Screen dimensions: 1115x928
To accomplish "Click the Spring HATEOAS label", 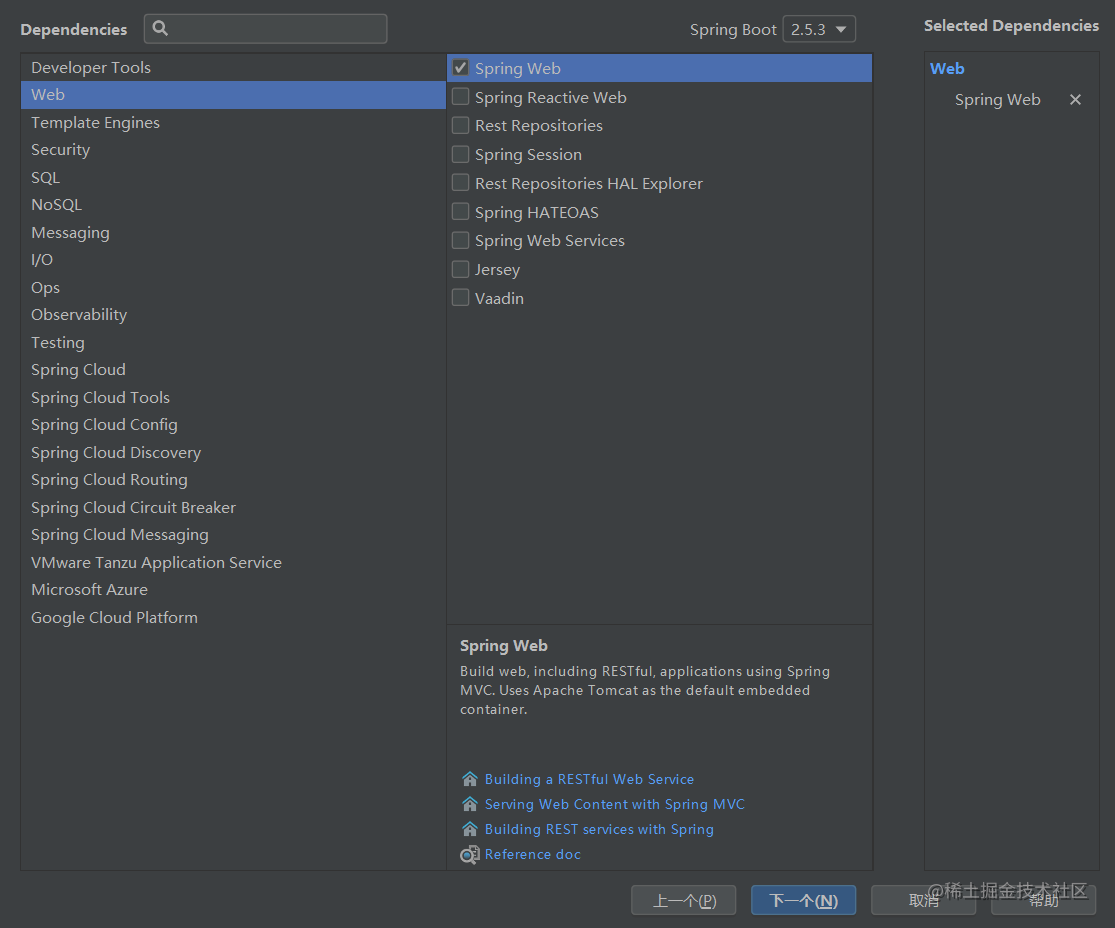I will pyautogui.click(x=537, y=212).
